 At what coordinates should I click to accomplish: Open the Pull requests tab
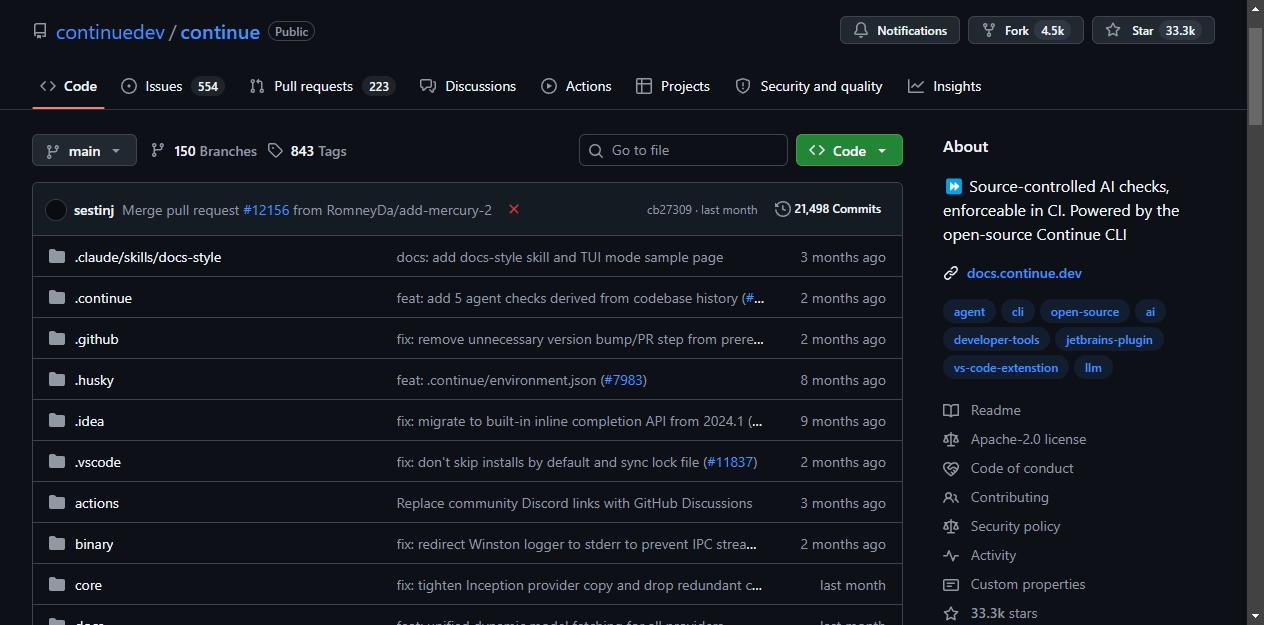tap(322, 86)
